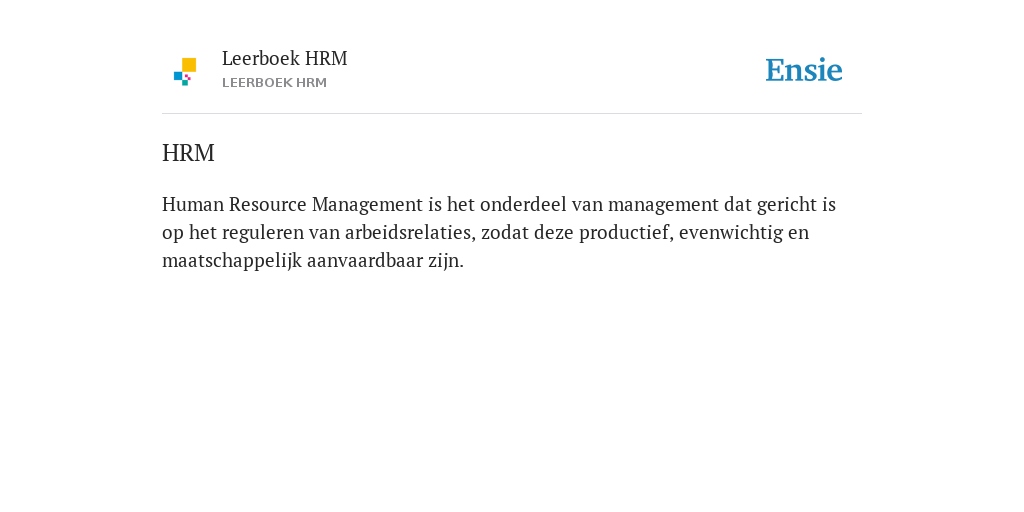The width and height of the screenshot is (1024, 512).
Task: Open the Ensie brand logo
Action: coord(804,71)
